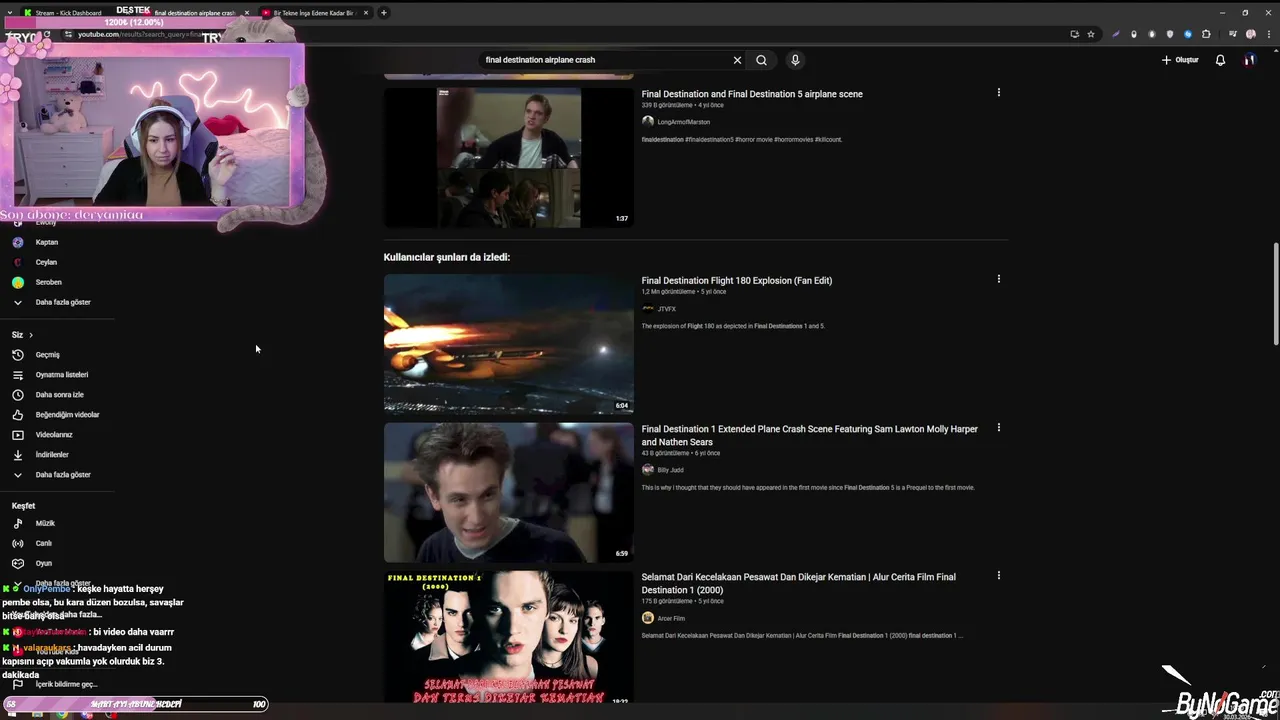Close the Bir Tekne İnşa Eden tab
1280x720 pixels.
tap(365, 13)
